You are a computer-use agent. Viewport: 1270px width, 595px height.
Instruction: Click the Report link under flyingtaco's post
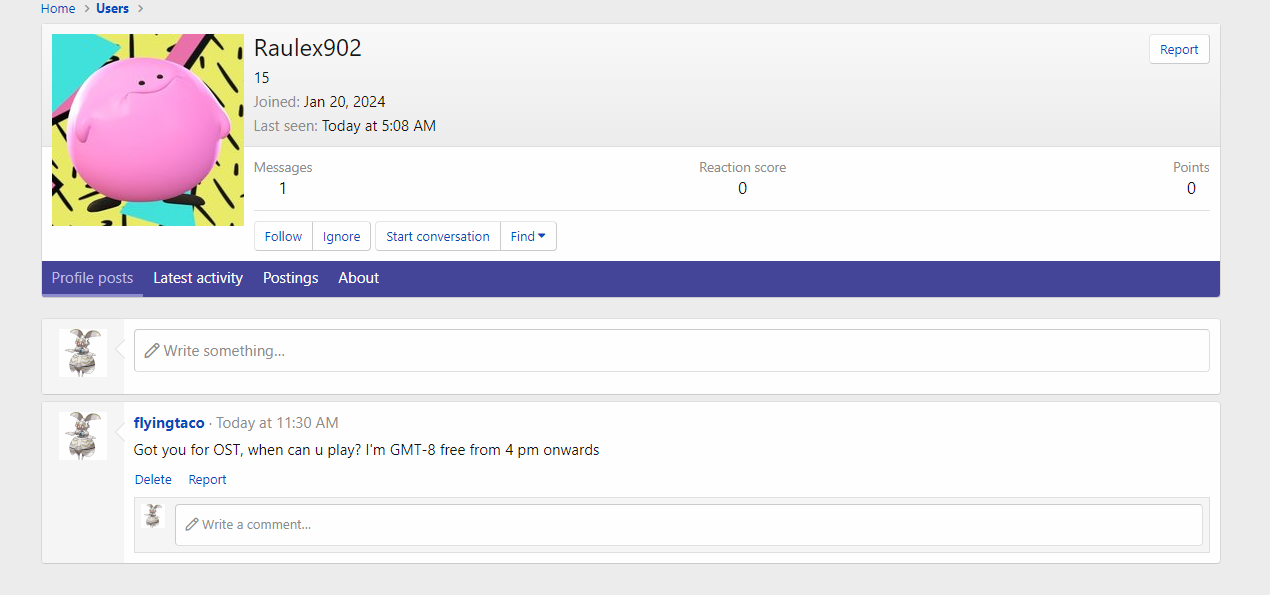tap(207, 480)
